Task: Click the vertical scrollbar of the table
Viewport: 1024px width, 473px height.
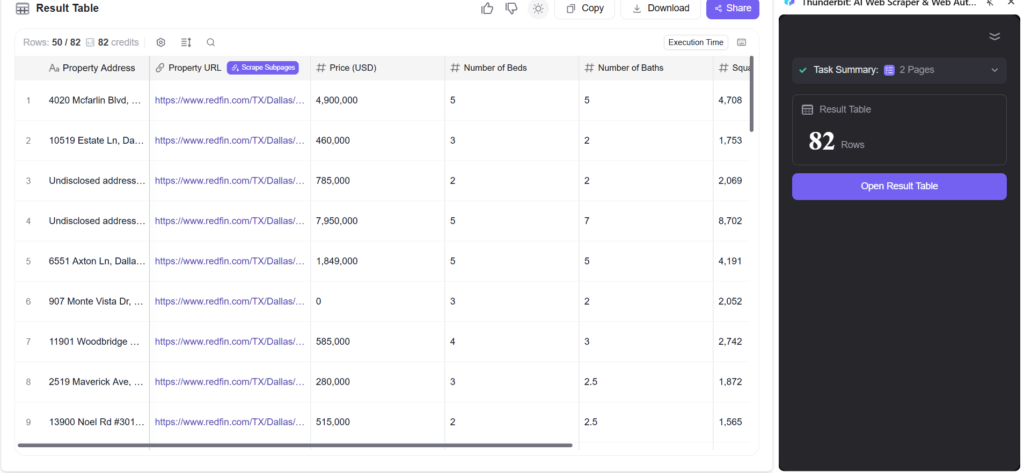Action: click(752, 94)
